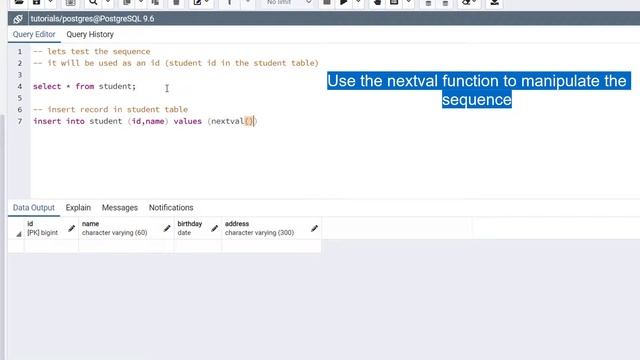
Task: Click the select-all corner triangle in results grid
Action: (x=18, y=234)
